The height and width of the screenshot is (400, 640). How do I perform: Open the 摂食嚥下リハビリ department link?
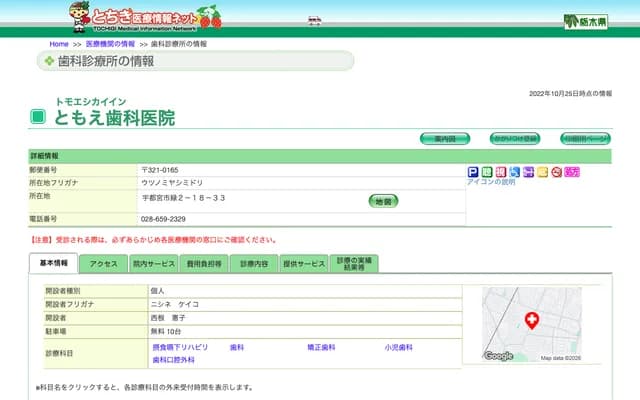(180, 347)
